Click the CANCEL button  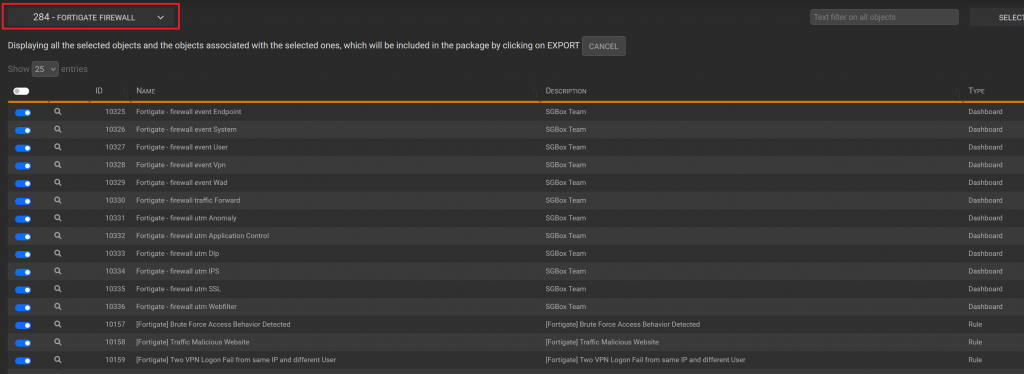tap(603, 46)
